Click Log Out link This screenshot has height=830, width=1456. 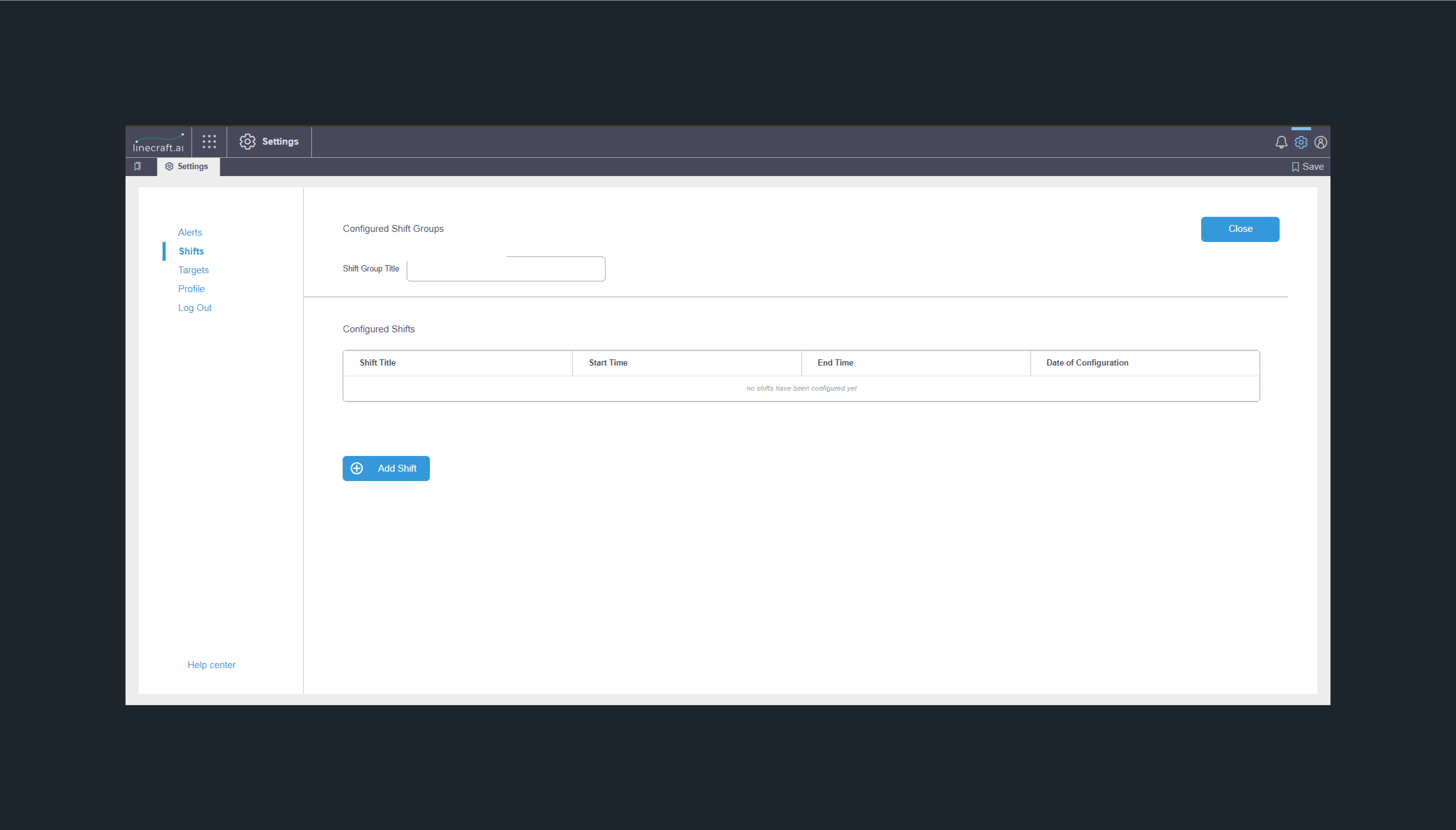pyautogui.click(x=194, y=307)
